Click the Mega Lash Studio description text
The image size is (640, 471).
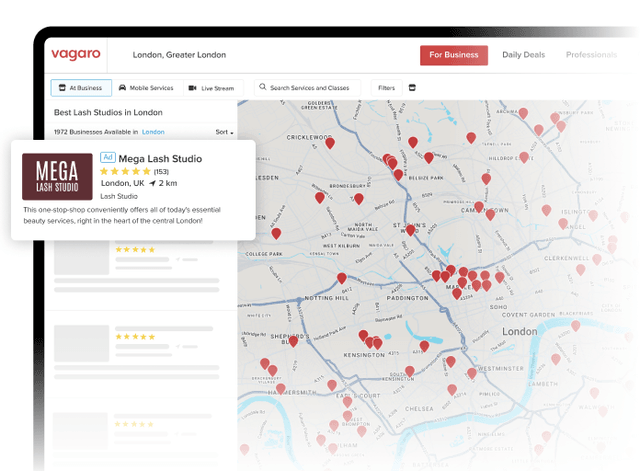pos(122,215)
